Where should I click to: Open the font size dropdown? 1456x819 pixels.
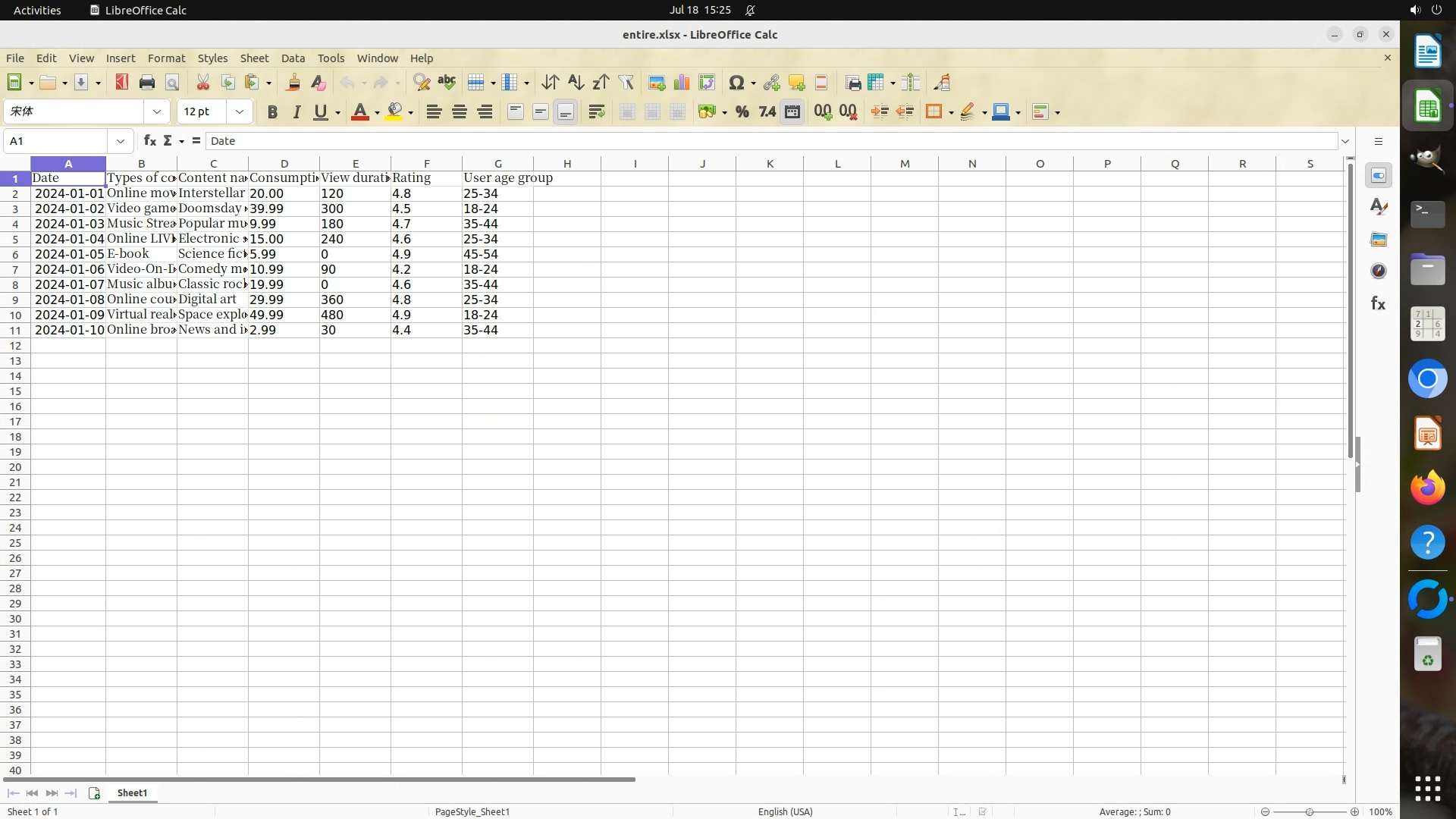coord(240,112)
